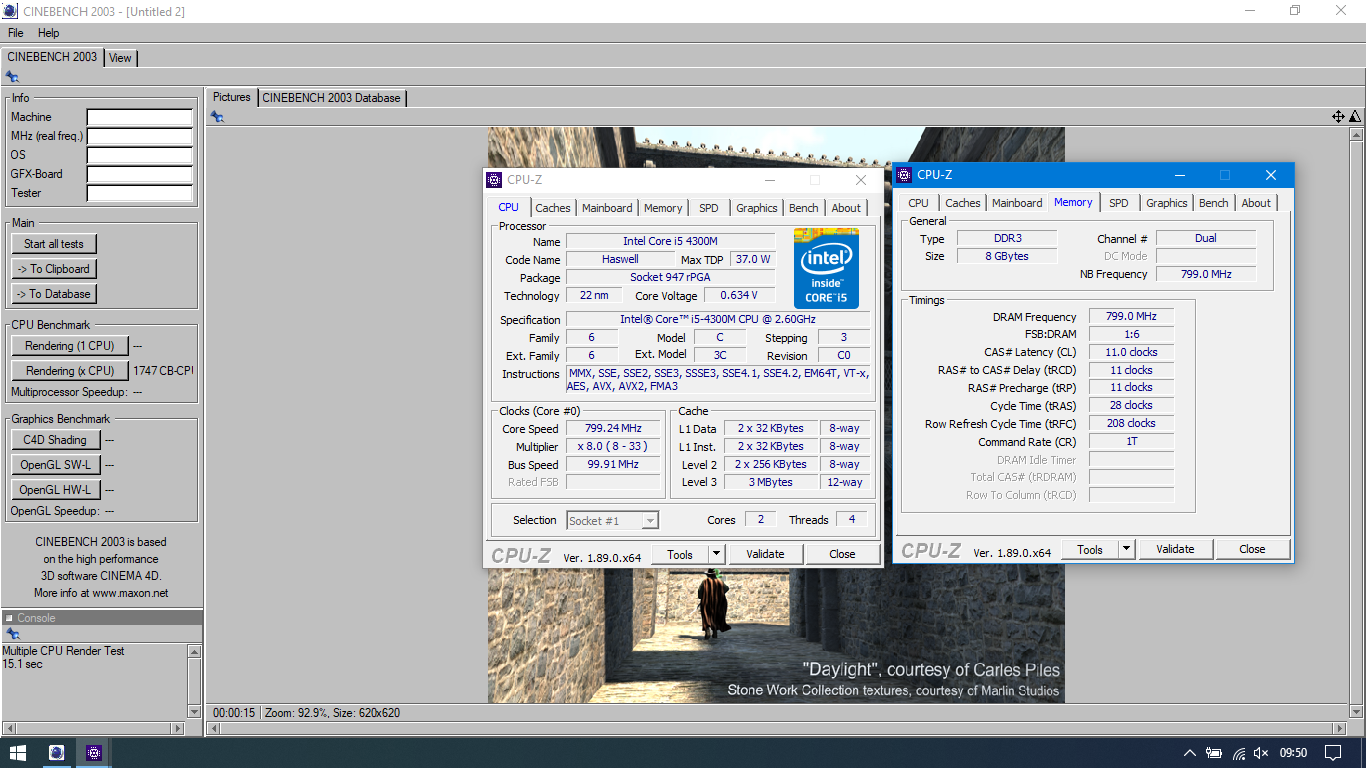Open the Caches tab in the CPU-Z CPU window

point(552,208)
